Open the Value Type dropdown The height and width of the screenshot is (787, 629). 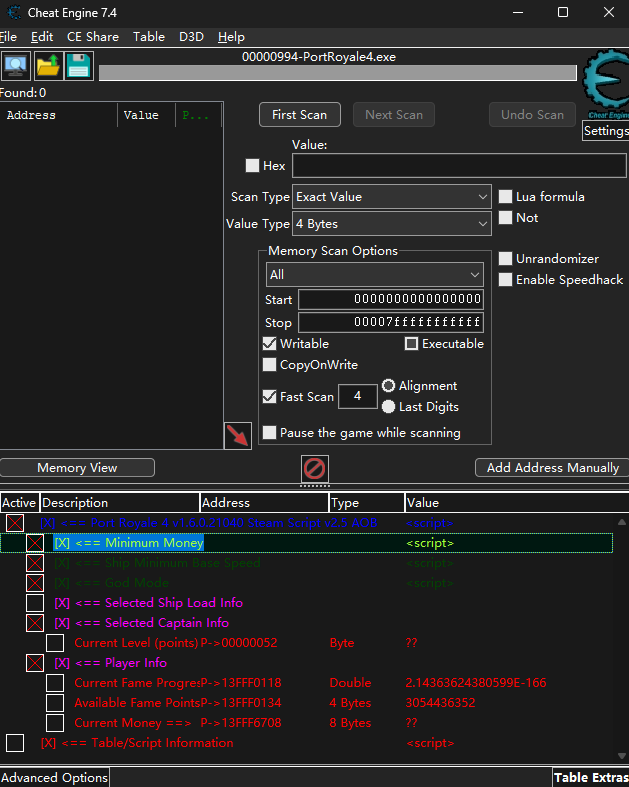click(x=392, y=224)
